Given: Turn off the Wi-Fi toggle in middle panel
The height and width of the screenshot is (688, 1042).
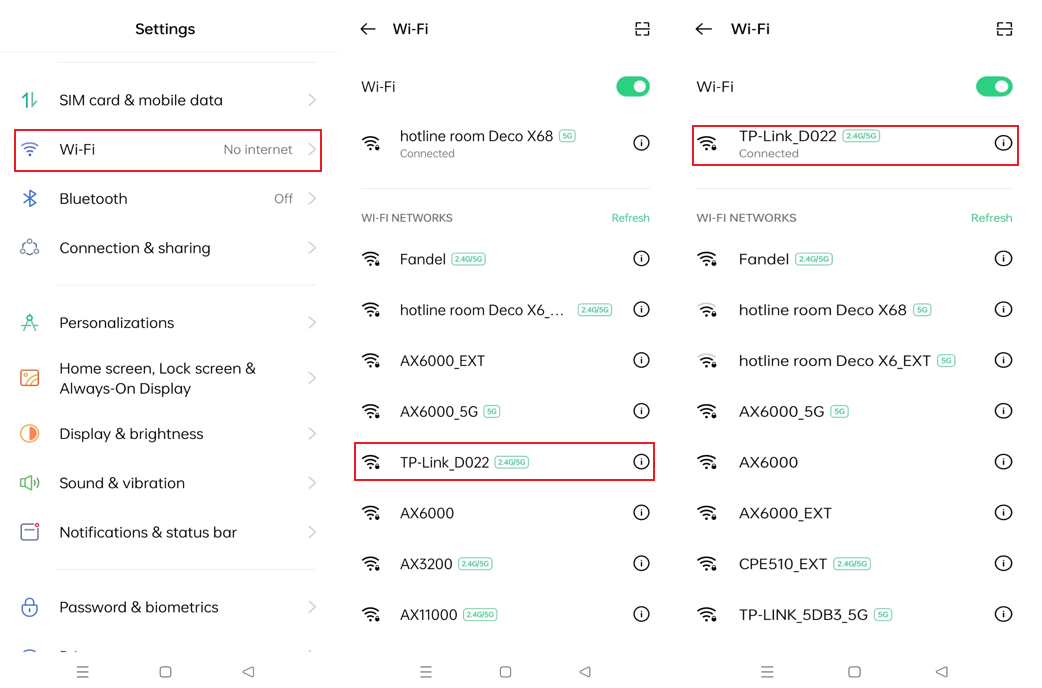Looking at the screenshot, I should (x=632, y=86).
